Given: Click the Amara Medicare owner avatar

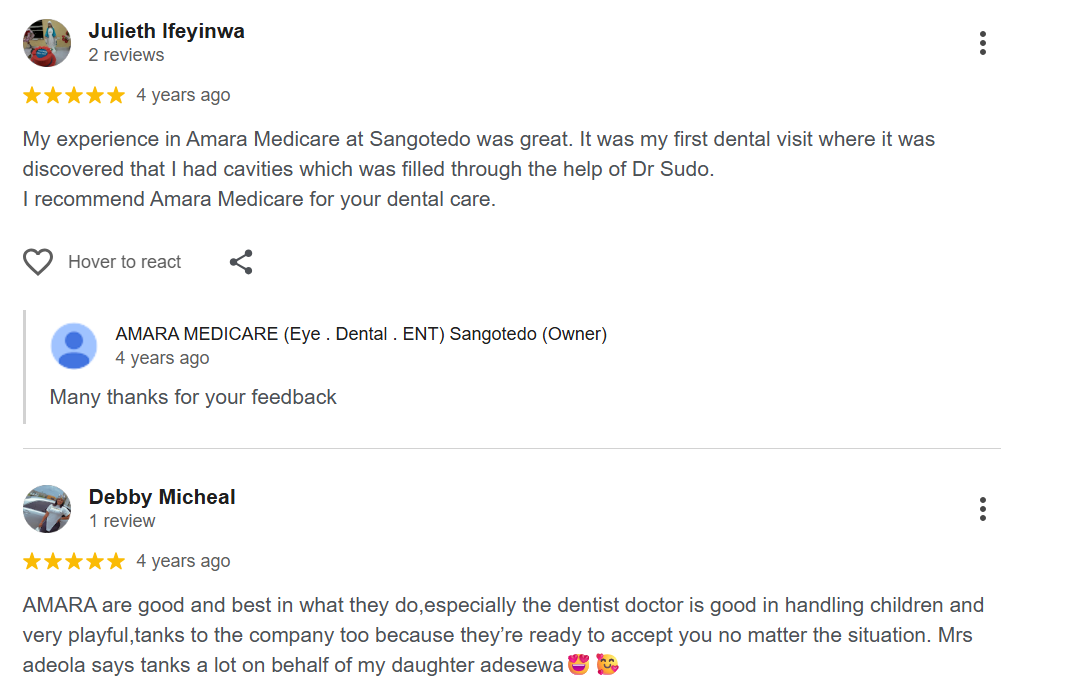Looking at the screenshot, I should point(74,346).
